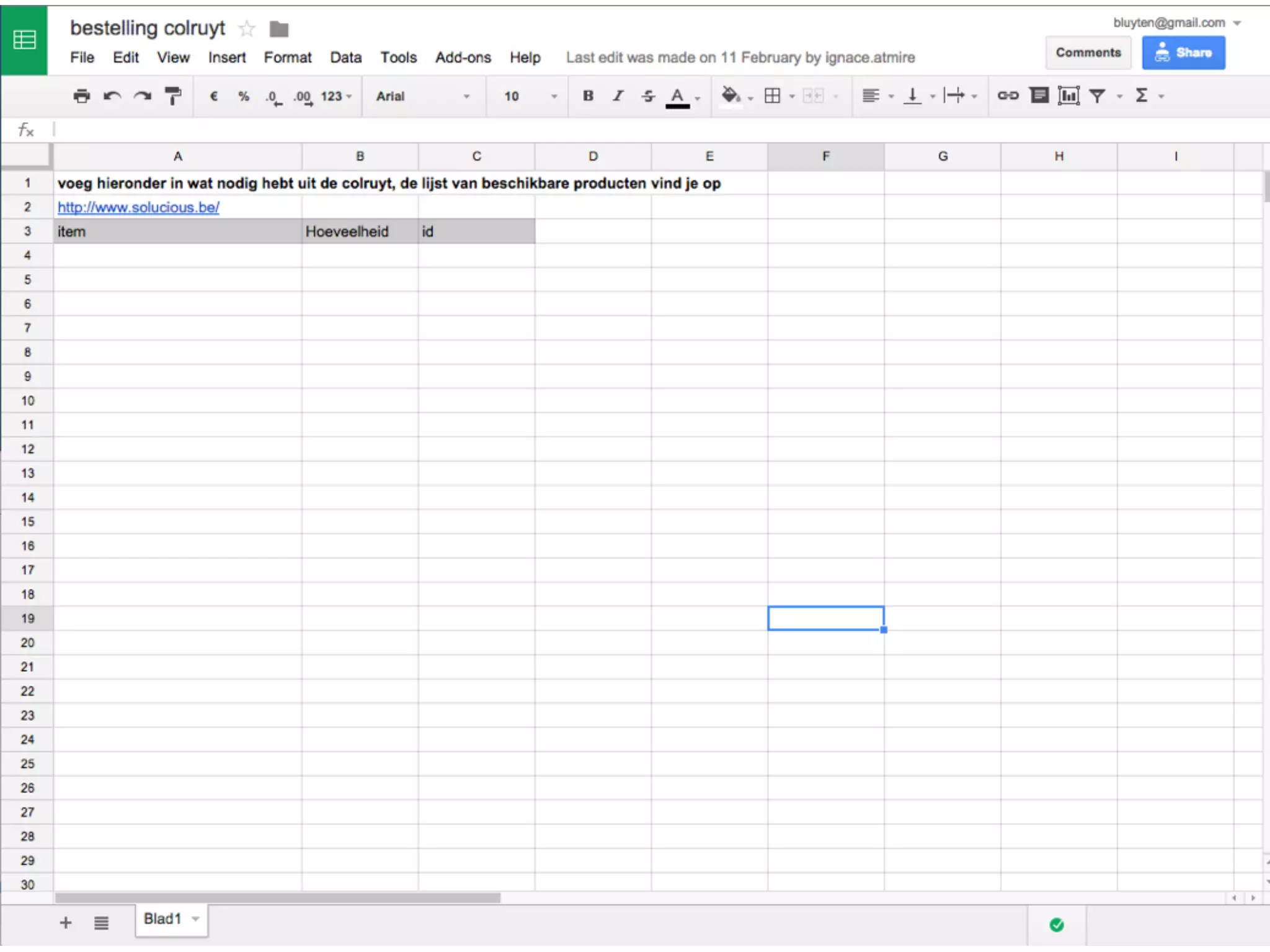Image resolution: width=1270 pixels, height=952 pixels.
Task: Toggle strikethrough formatting
Action: [x=648, y=96]
